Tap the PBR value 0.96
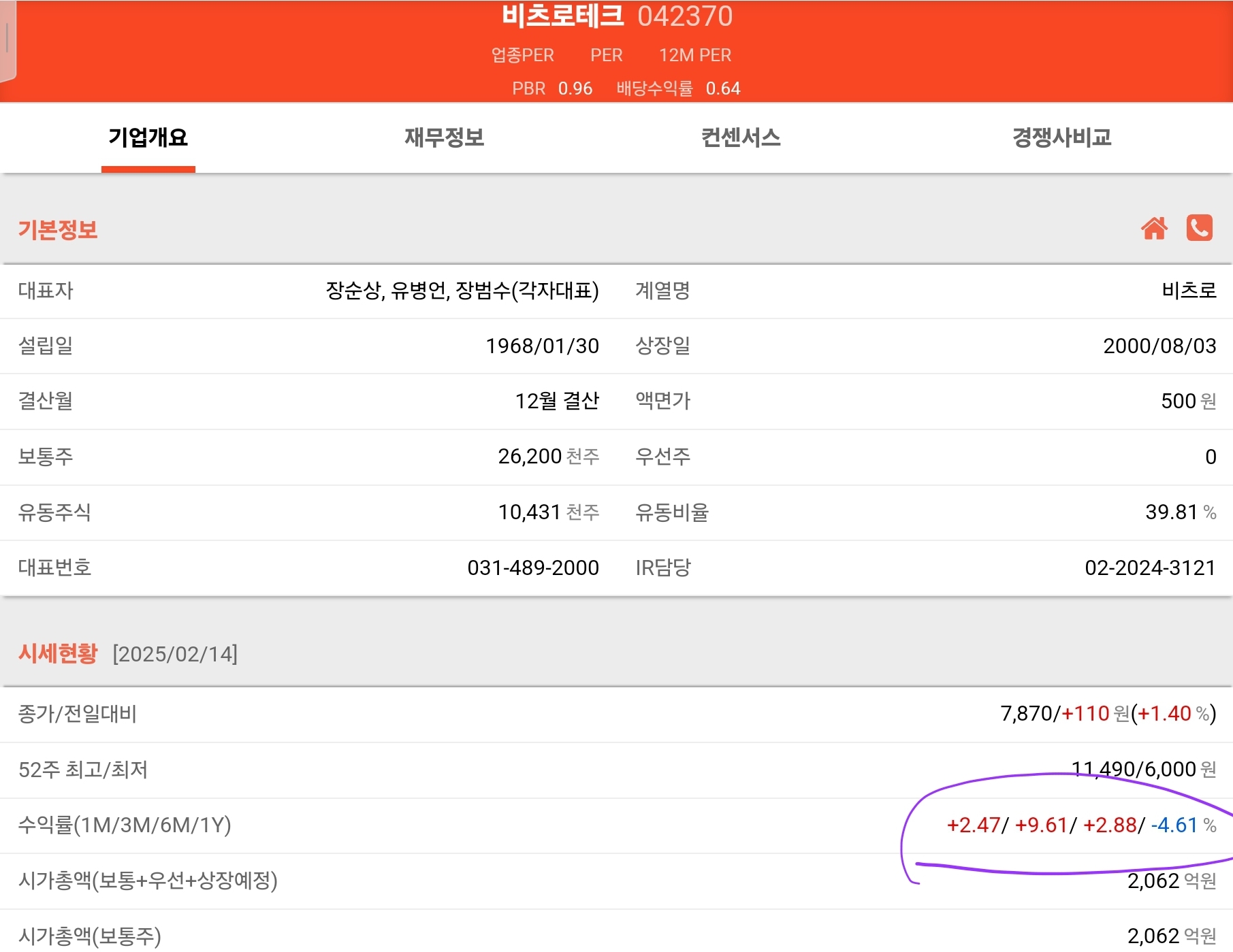Screen dimensions: 1233x952 point(575,88)
